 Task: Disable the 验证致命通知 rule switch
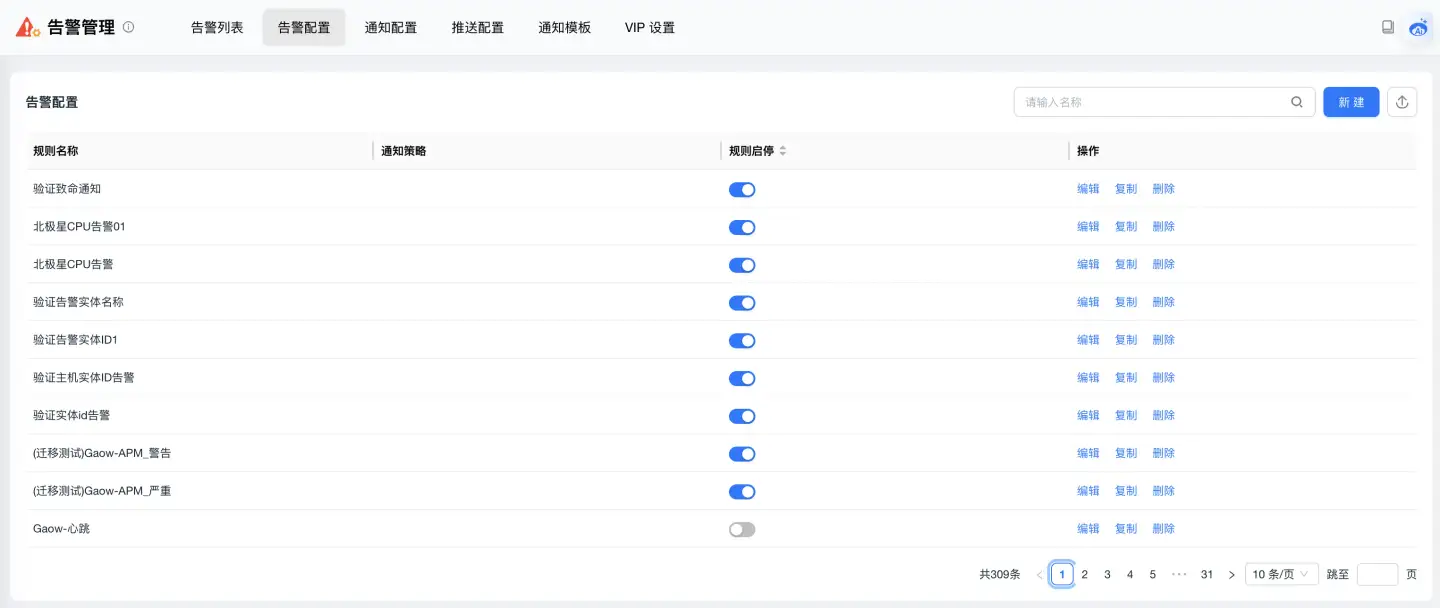pyautogui.click(x=742, y=189)
